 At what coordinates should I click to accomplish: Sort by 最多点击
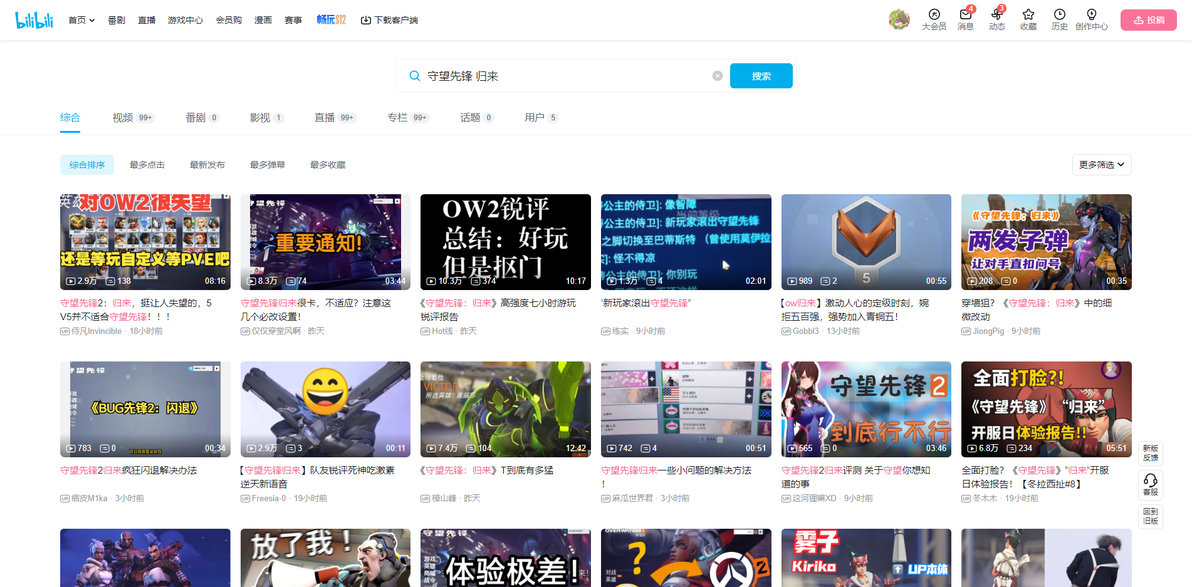pos(147,165)
